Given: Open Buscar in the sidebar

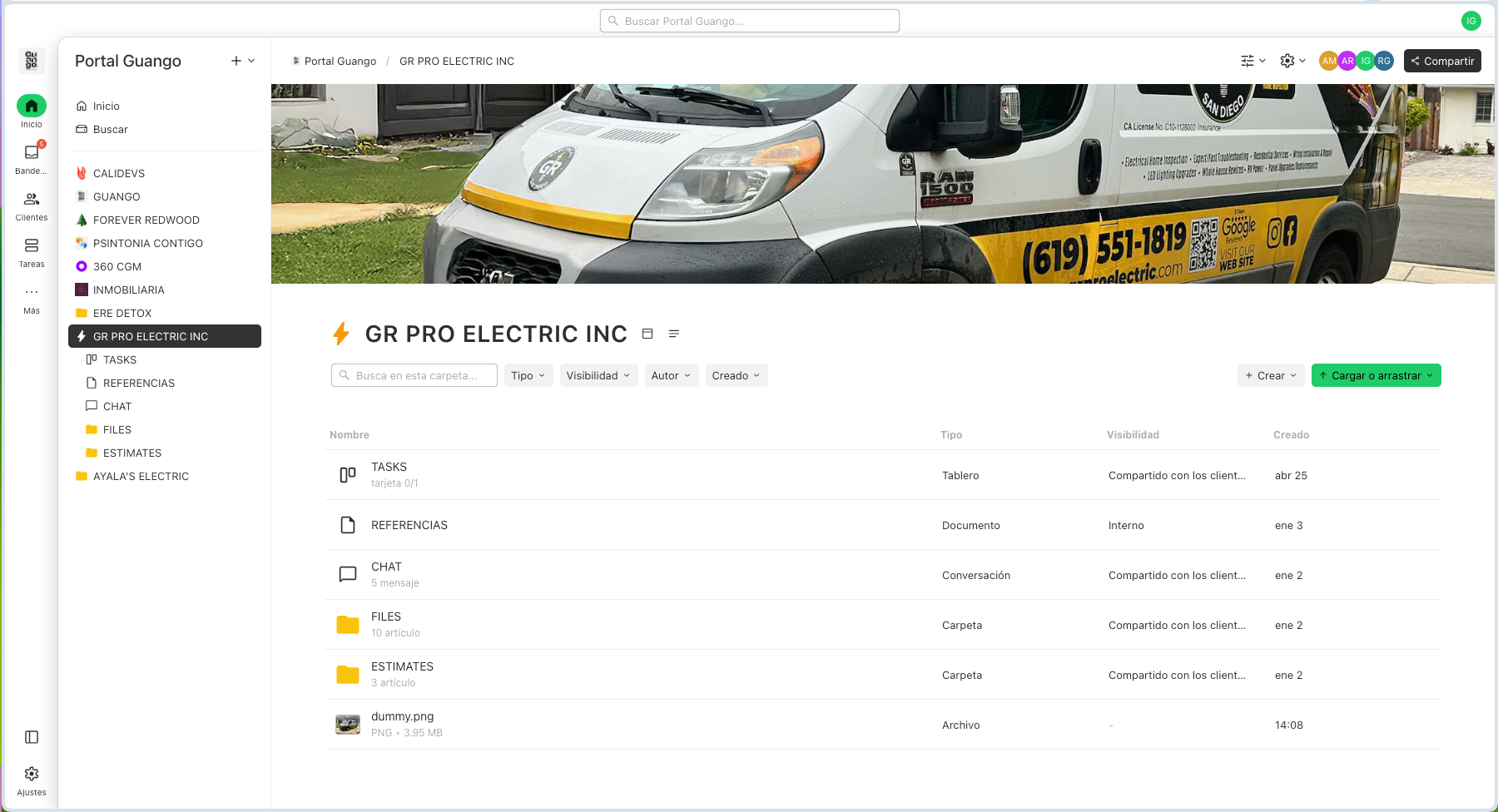Looking at the screenshot, I should click(165, 129).
